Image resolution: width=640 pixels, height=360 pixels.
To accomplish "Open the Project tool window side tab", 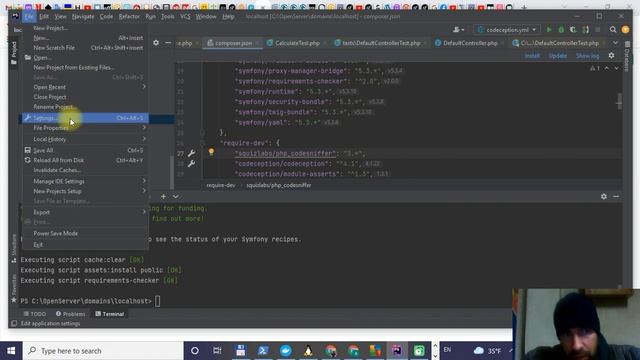I will pos(13,53).
